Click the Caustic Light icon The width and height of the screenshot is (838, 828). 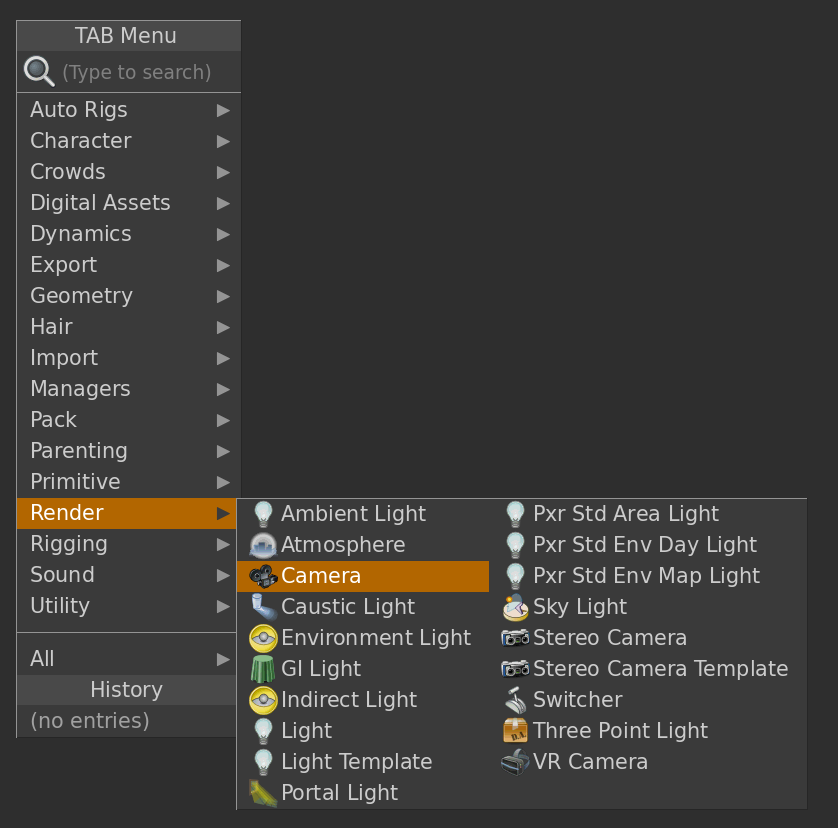263,607
